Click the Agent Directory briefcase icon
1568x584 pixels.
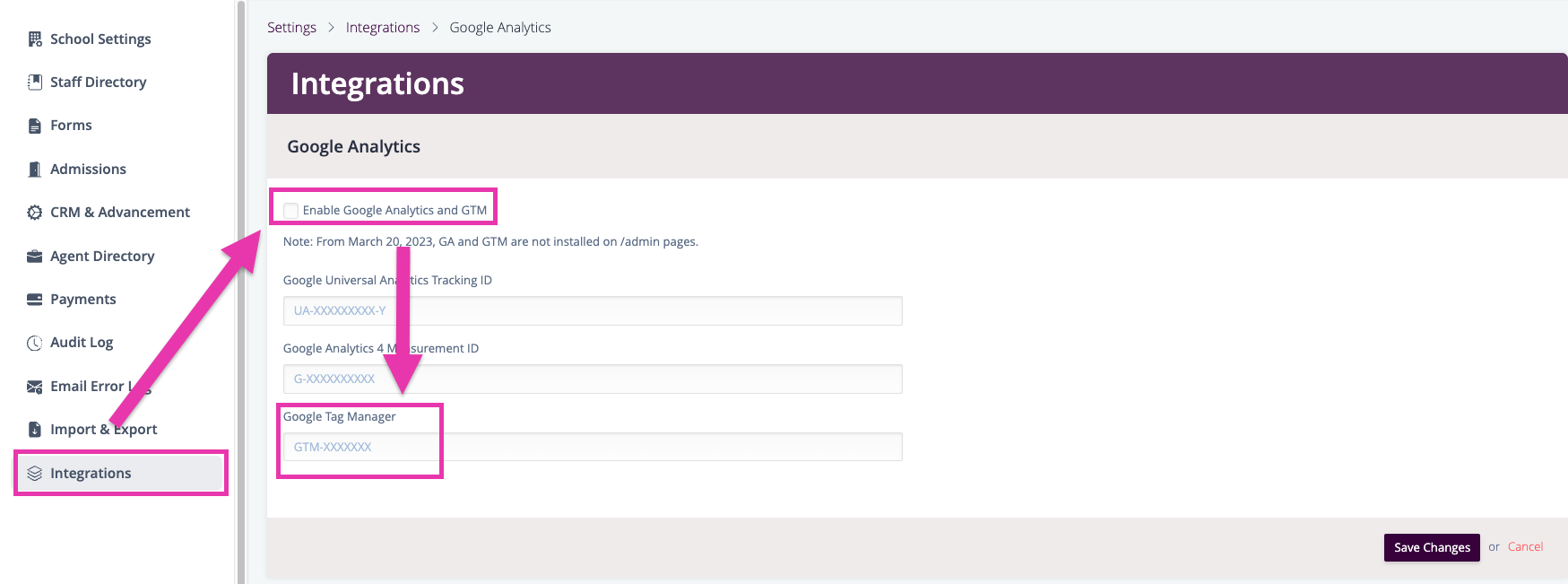coord(35,256)
